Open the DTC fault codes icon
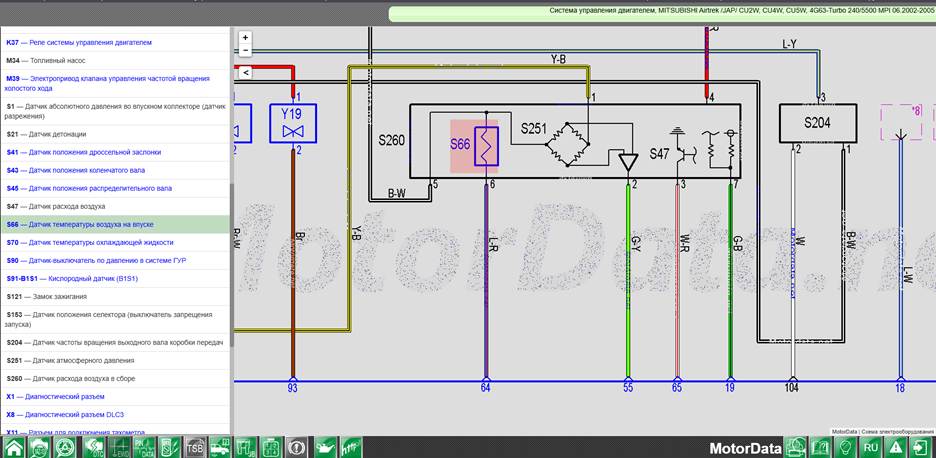This screenshot has height=458, width=936. pyautogui.click(x=94, y=447)
